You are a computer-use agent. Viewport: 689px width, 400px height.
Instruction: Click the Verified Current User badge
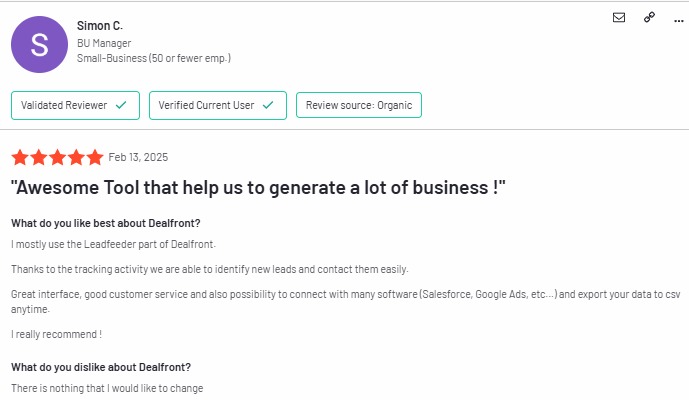[218, 105]
